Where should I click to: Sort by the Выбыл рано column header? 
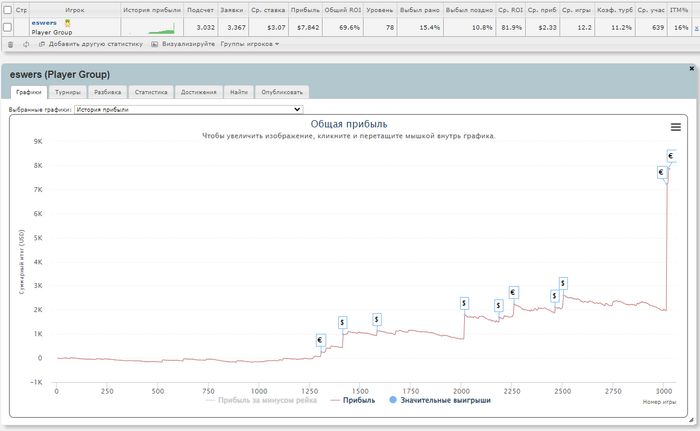click(x=420, y=10)
